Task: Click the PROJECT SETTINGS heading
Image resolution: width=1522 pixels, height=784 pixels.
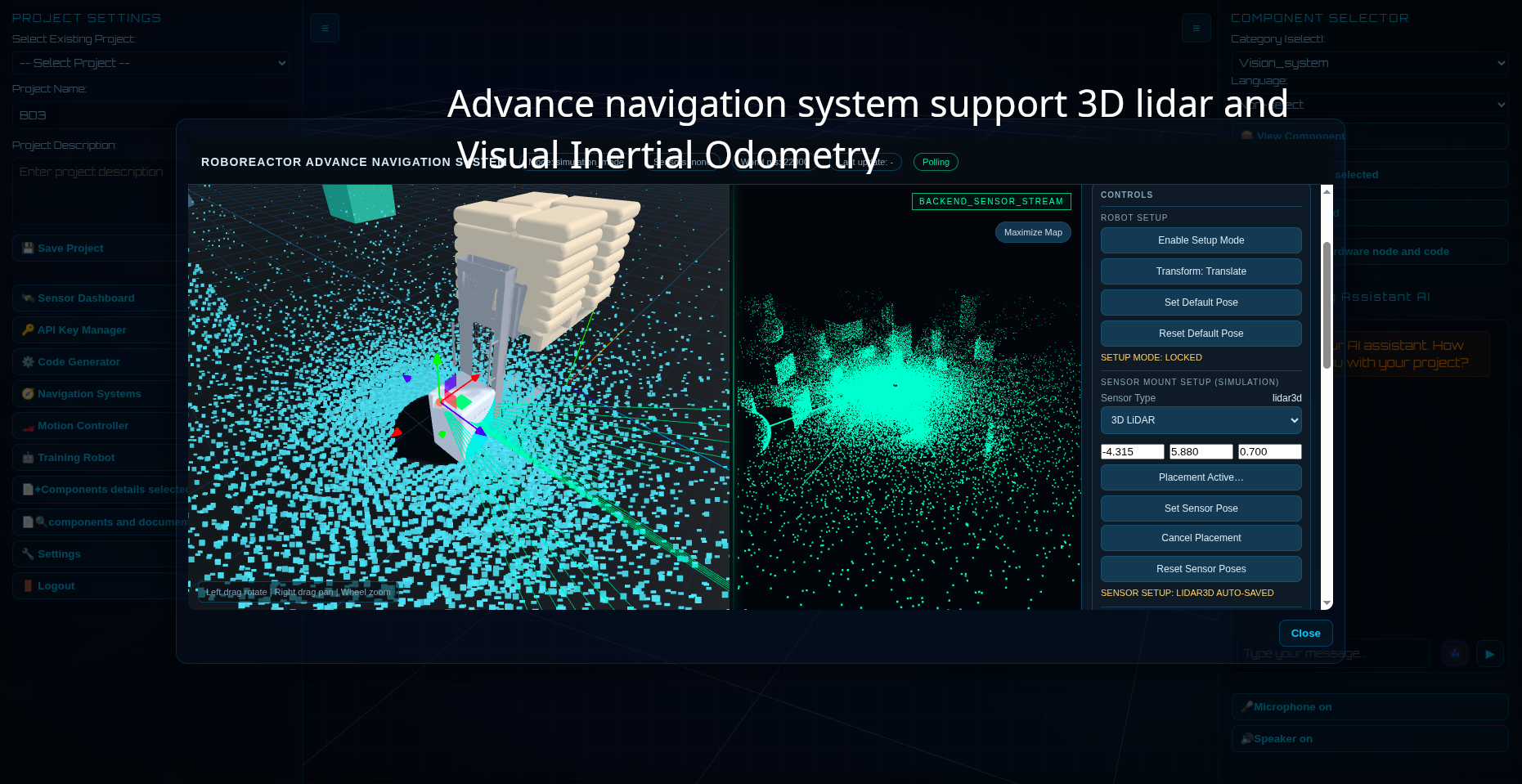Action: tap(87, 18)
